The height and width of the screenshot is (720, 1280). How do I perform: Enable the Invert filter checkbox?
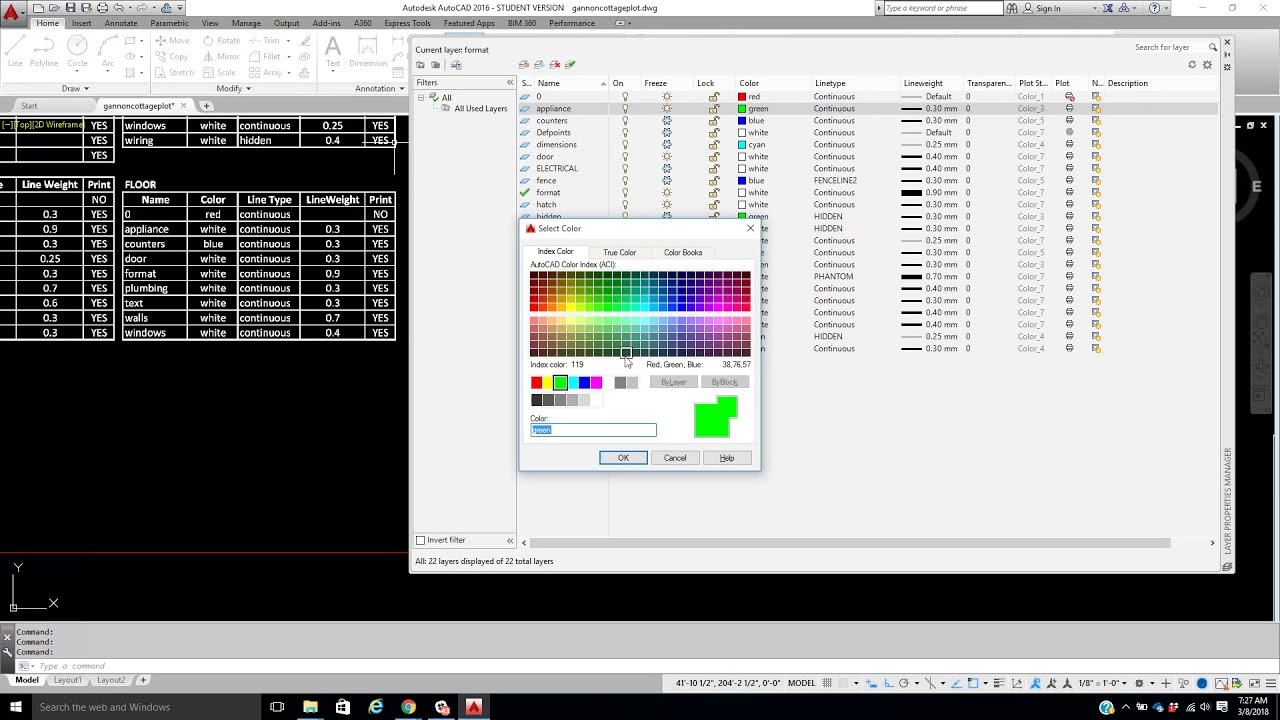(421, 540)
